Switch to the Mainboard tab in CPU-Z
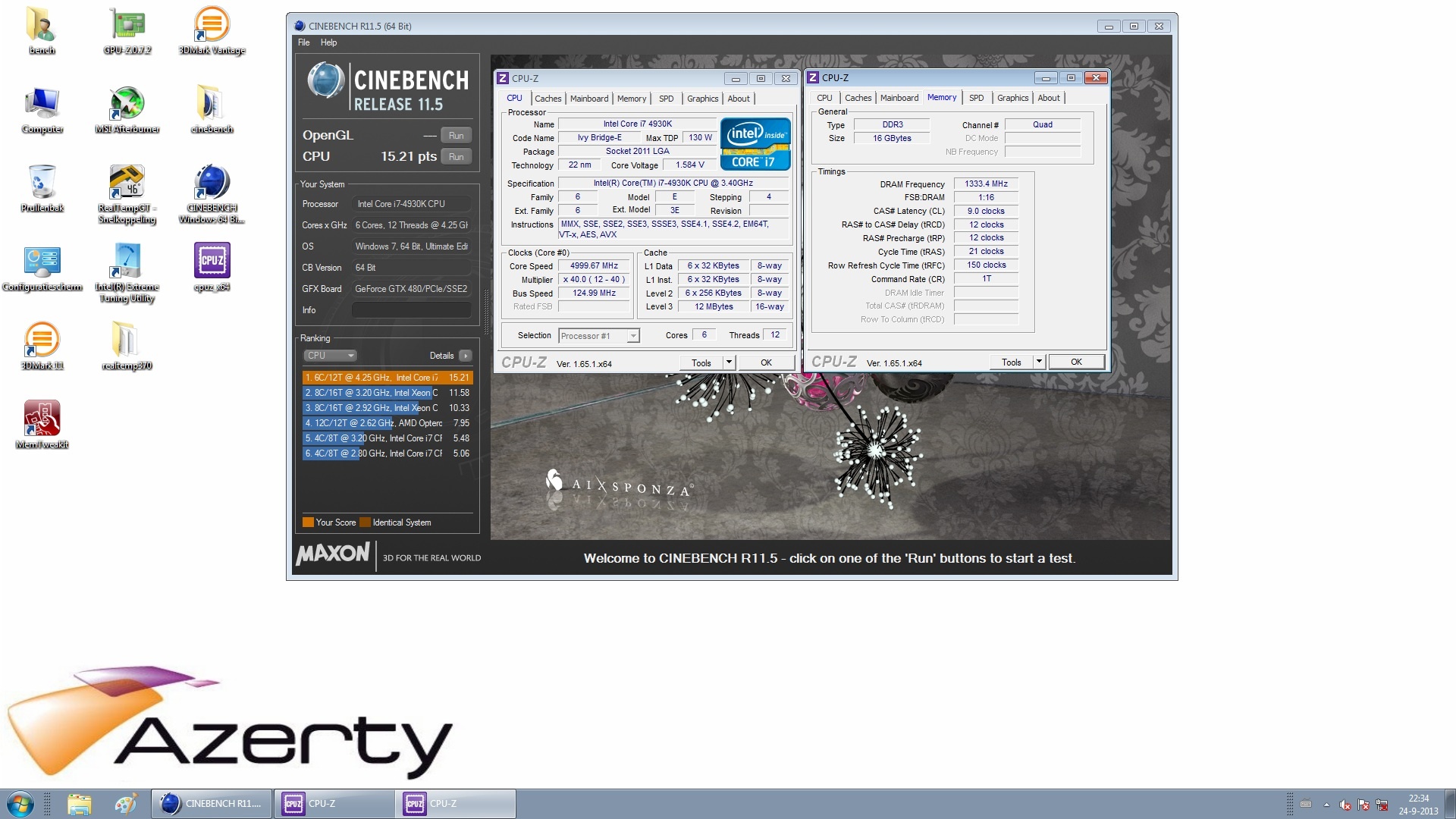Screen dimensions: 1456x819 [588, 99]
